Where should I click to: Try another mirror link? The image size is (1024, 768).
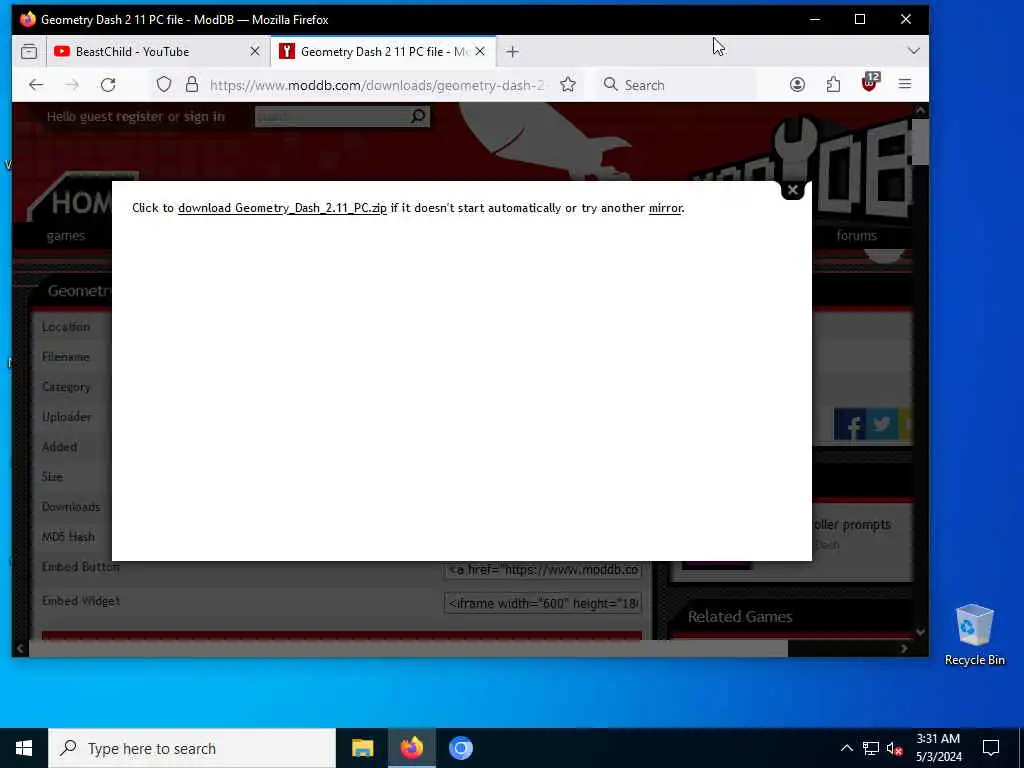click(x=665, y=208)
